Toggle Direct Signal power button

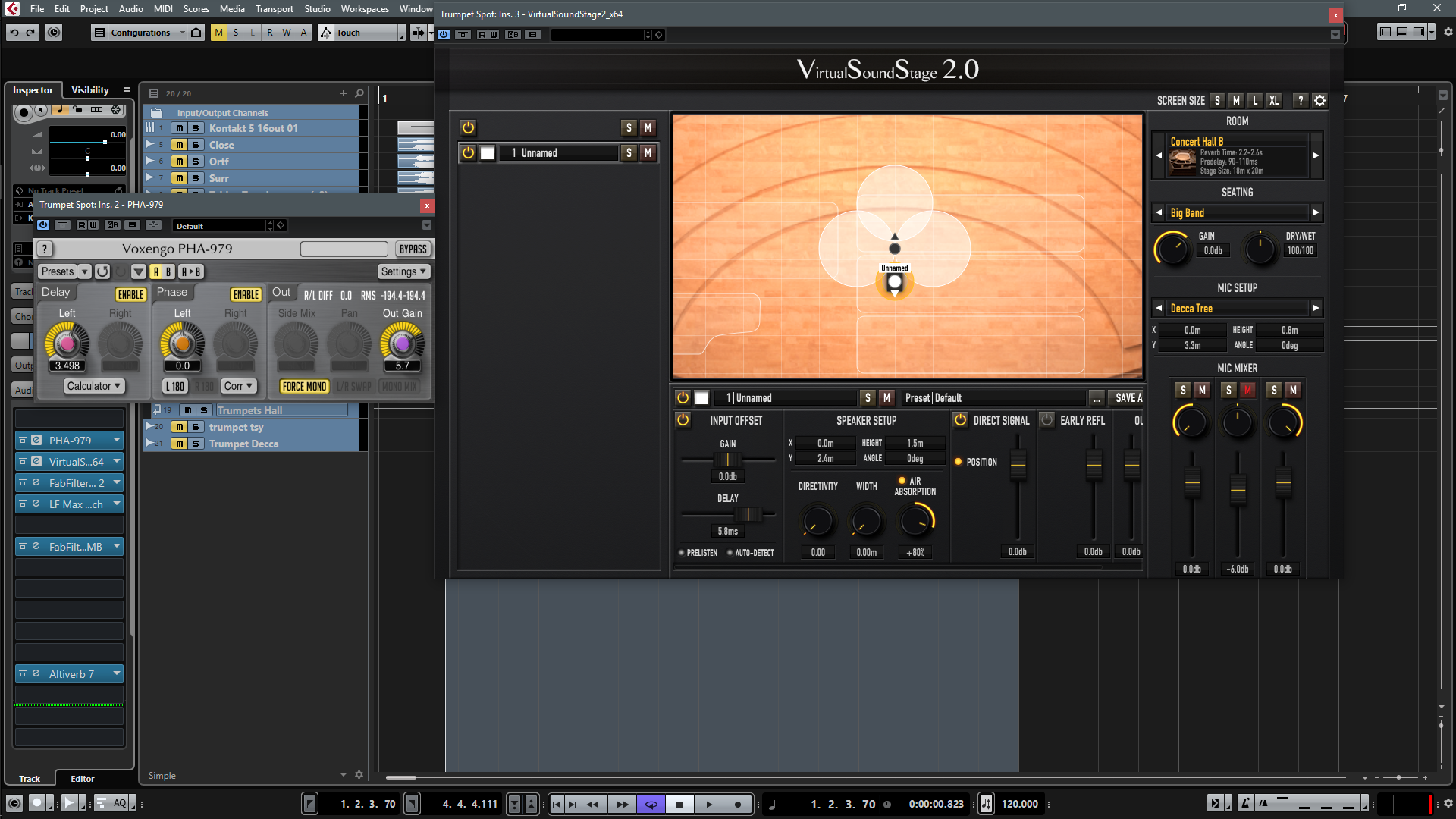tap(960, 420)
